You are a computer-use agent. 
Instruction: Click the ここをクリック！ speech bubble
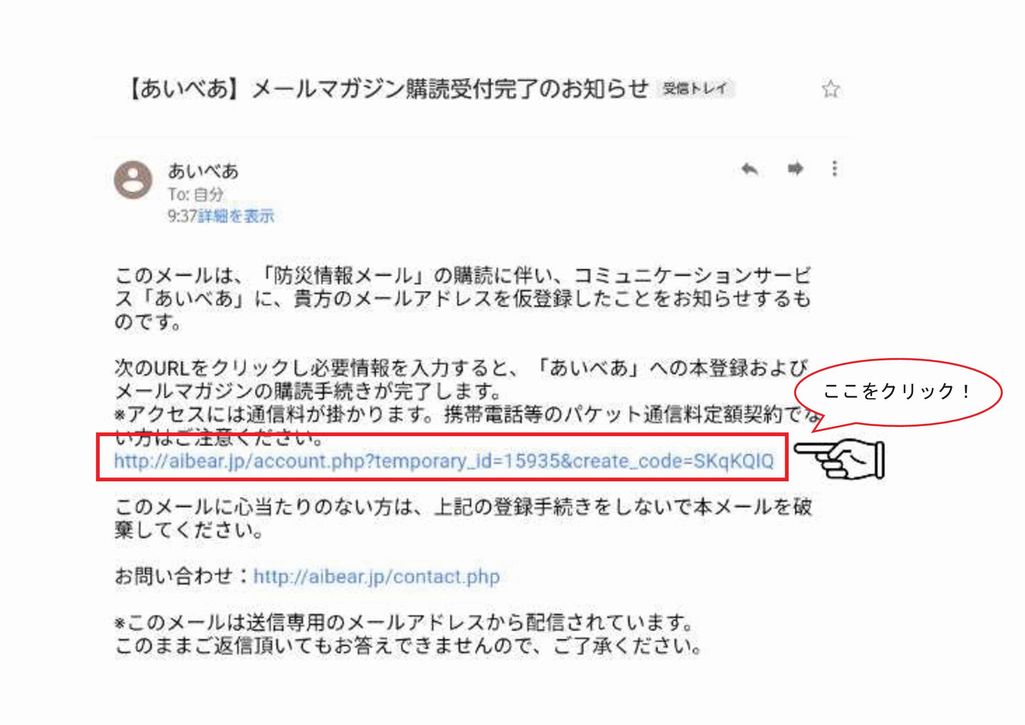898,392
